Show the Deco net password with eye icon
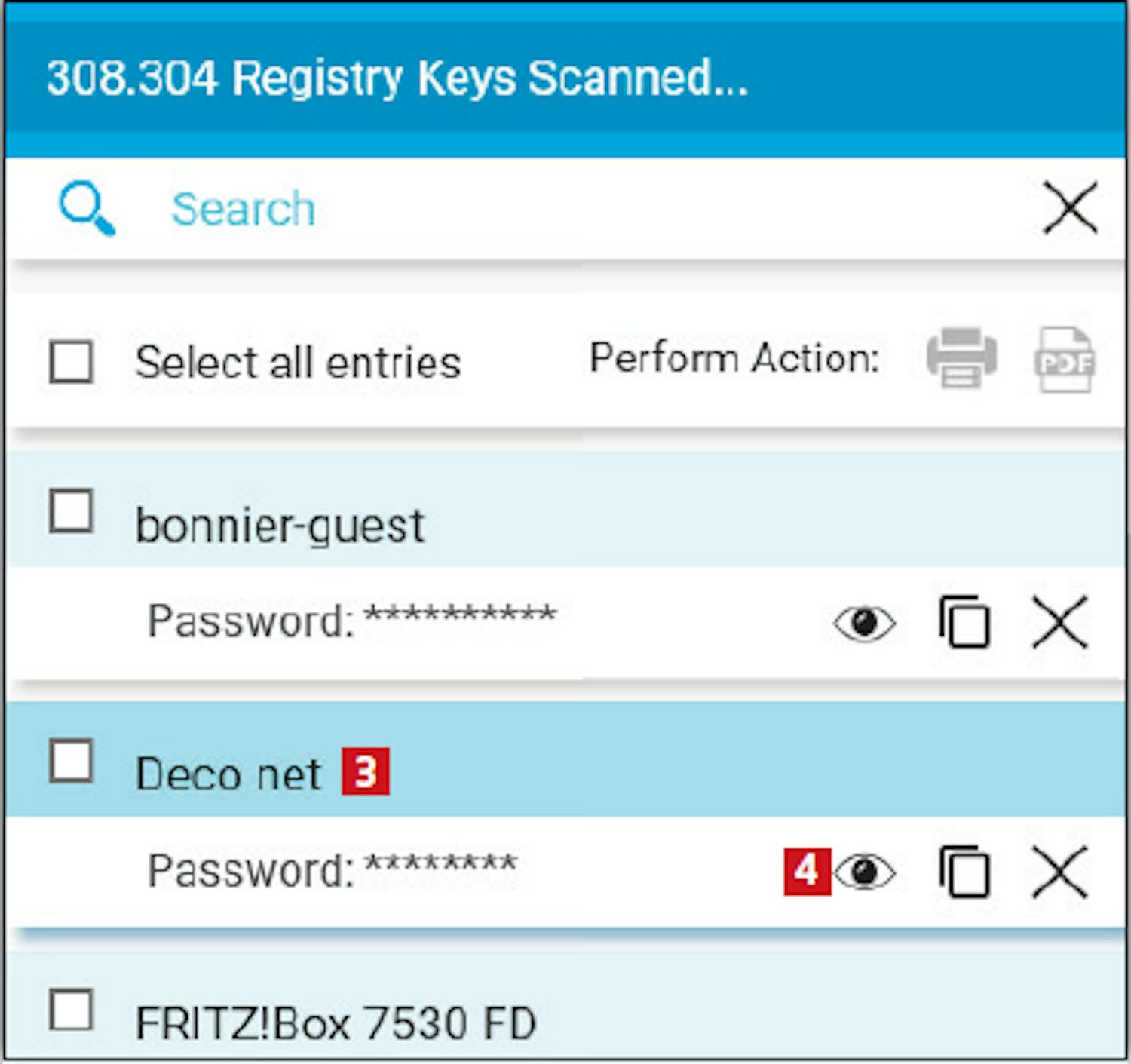1131x1064 pixels. pos(866,872)
